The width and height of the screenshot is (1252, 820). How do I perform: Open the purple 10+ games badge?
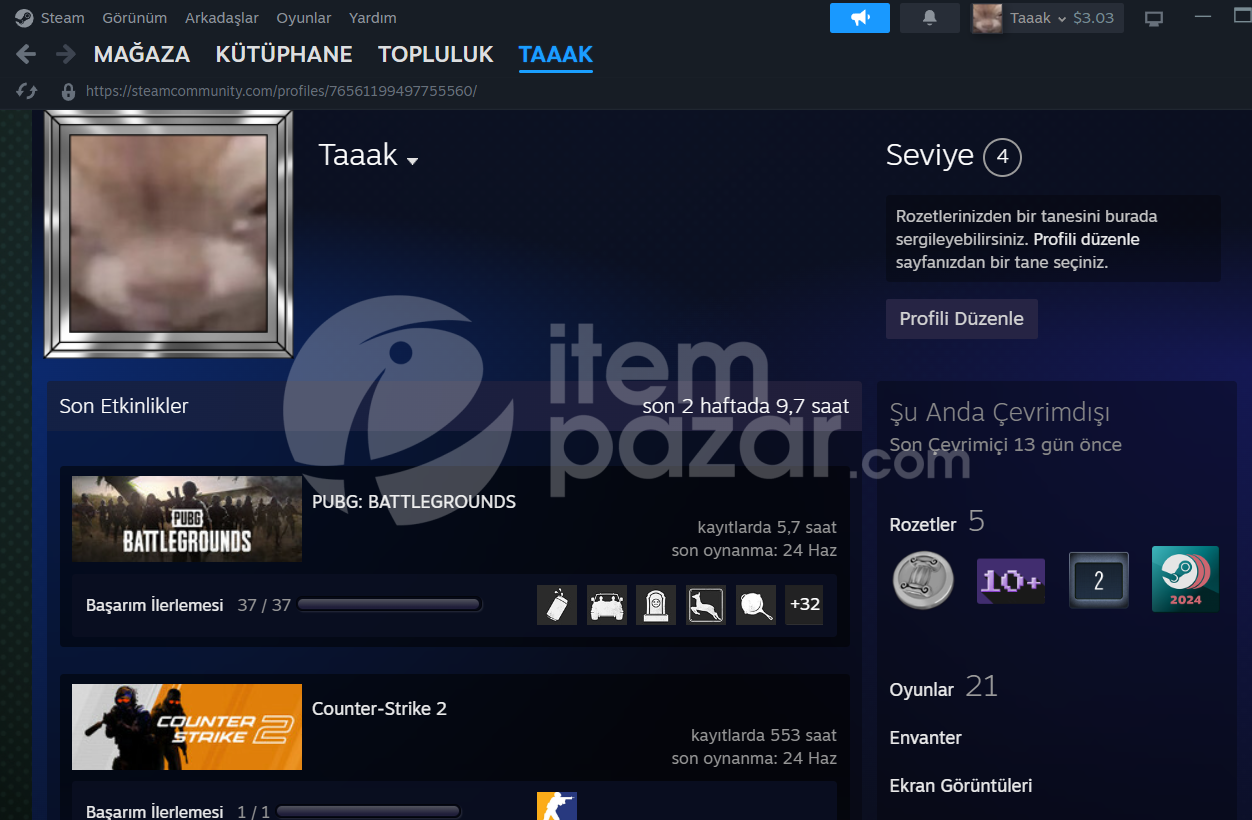coord(1011,580)
